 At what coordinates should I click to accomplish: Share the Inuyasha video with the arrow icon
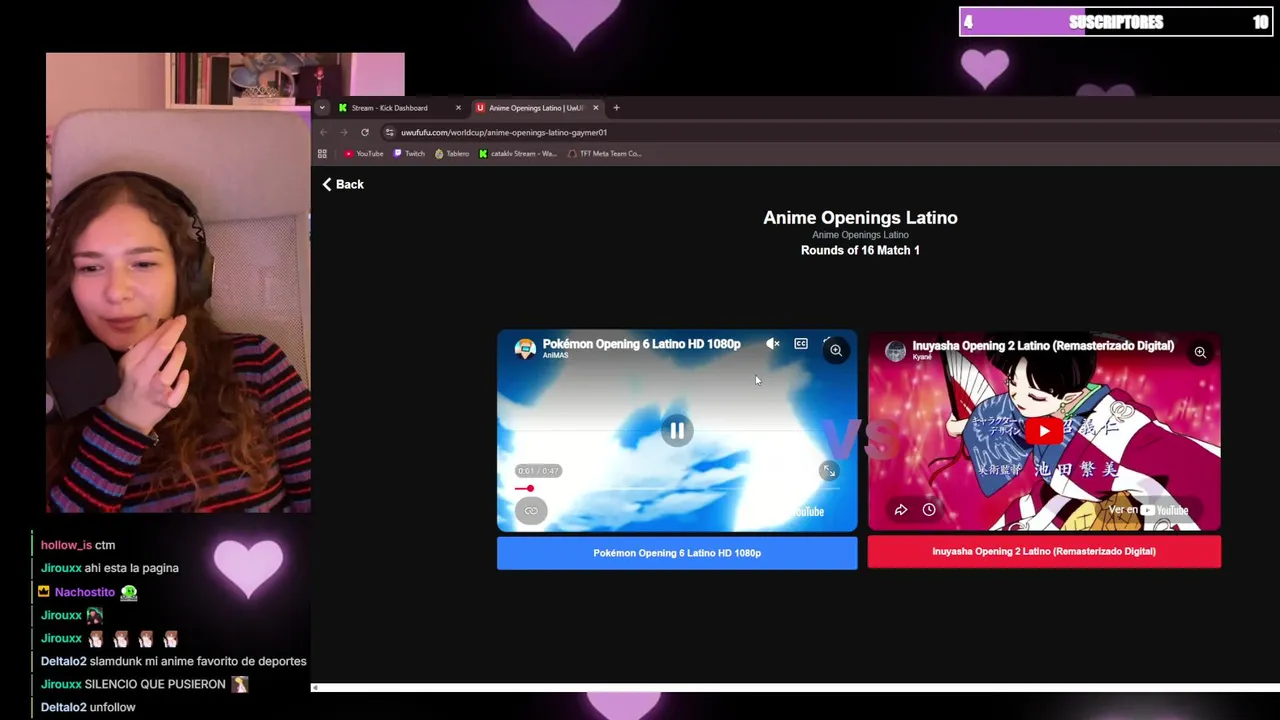pos(901,510)
